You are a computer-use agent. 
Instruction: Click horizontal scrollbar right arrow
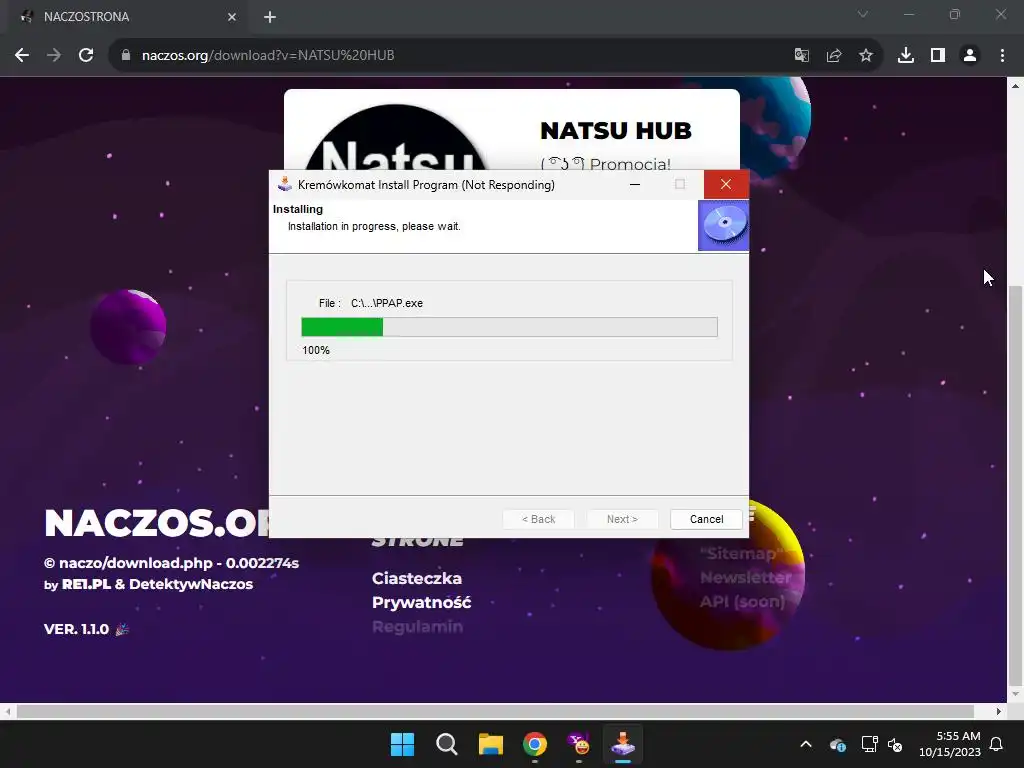pyautogui.click(x=999, y=711)
